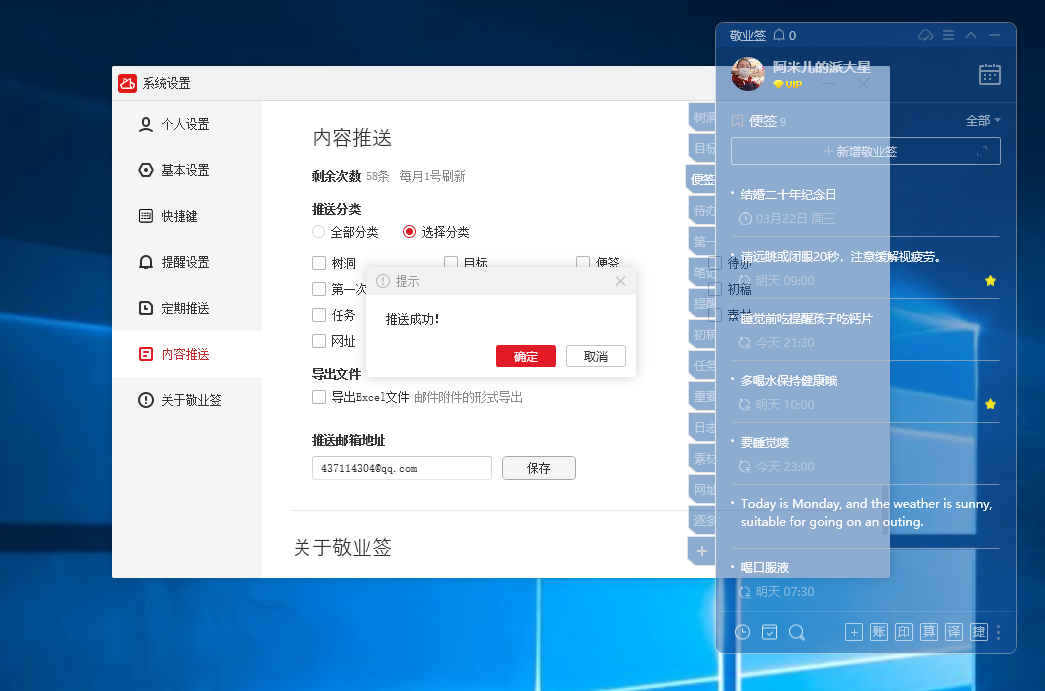Click the notification bell icon
Image resolution: width=1045 pixels, height=691 pixels.
click(x=779, y=36)
